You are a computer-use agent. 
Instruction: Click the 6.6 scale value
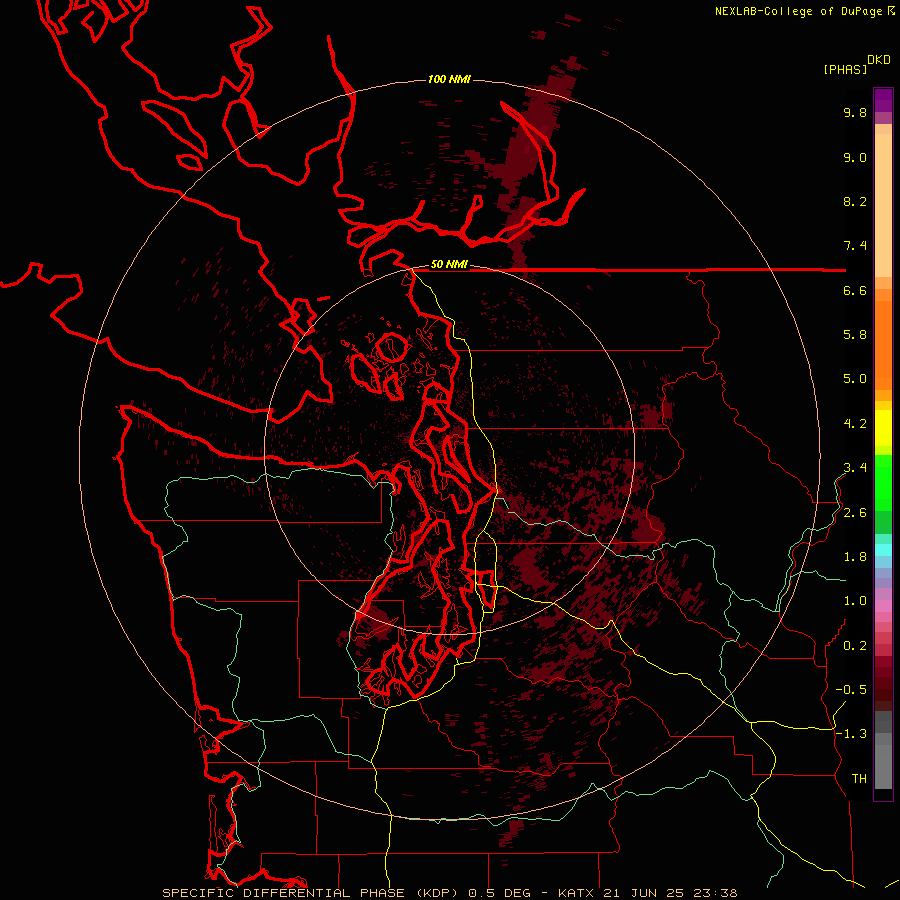pos(855,290)
